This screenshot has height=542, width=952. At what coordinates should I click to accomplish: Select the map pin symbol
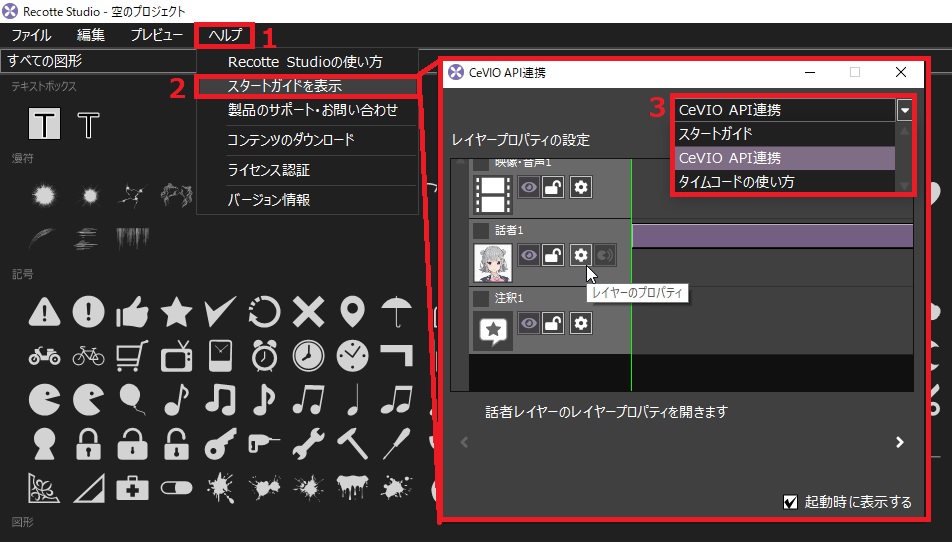pyautogui.click(x=352, y=312)
